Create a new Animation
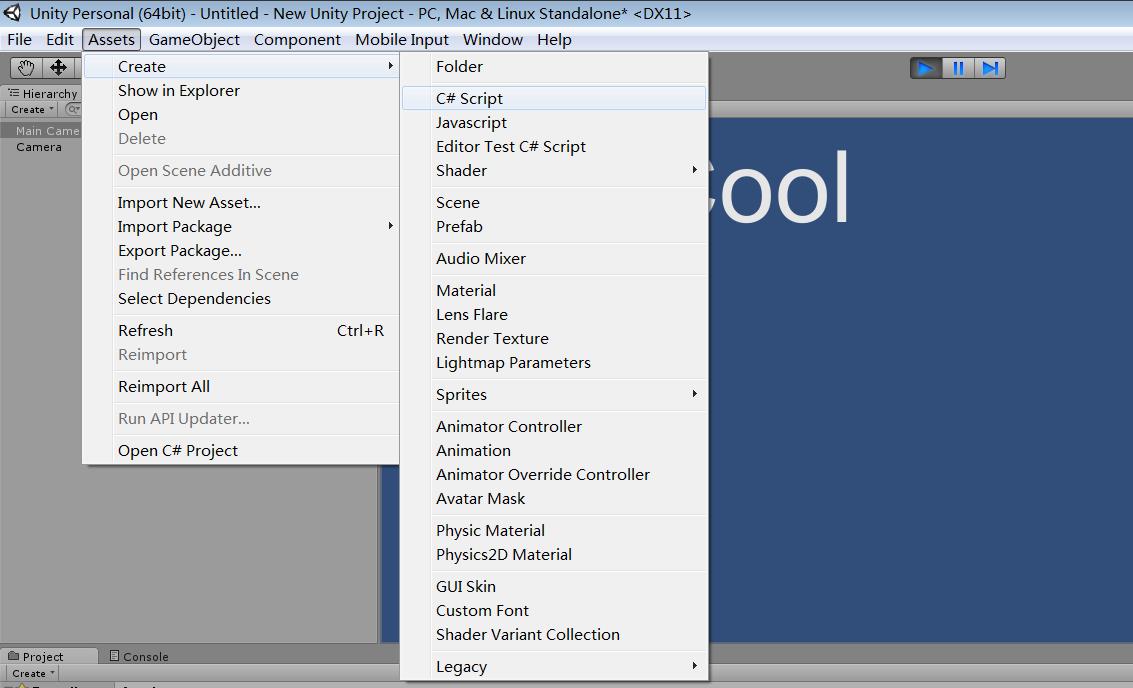 click(x=553, y=450)
